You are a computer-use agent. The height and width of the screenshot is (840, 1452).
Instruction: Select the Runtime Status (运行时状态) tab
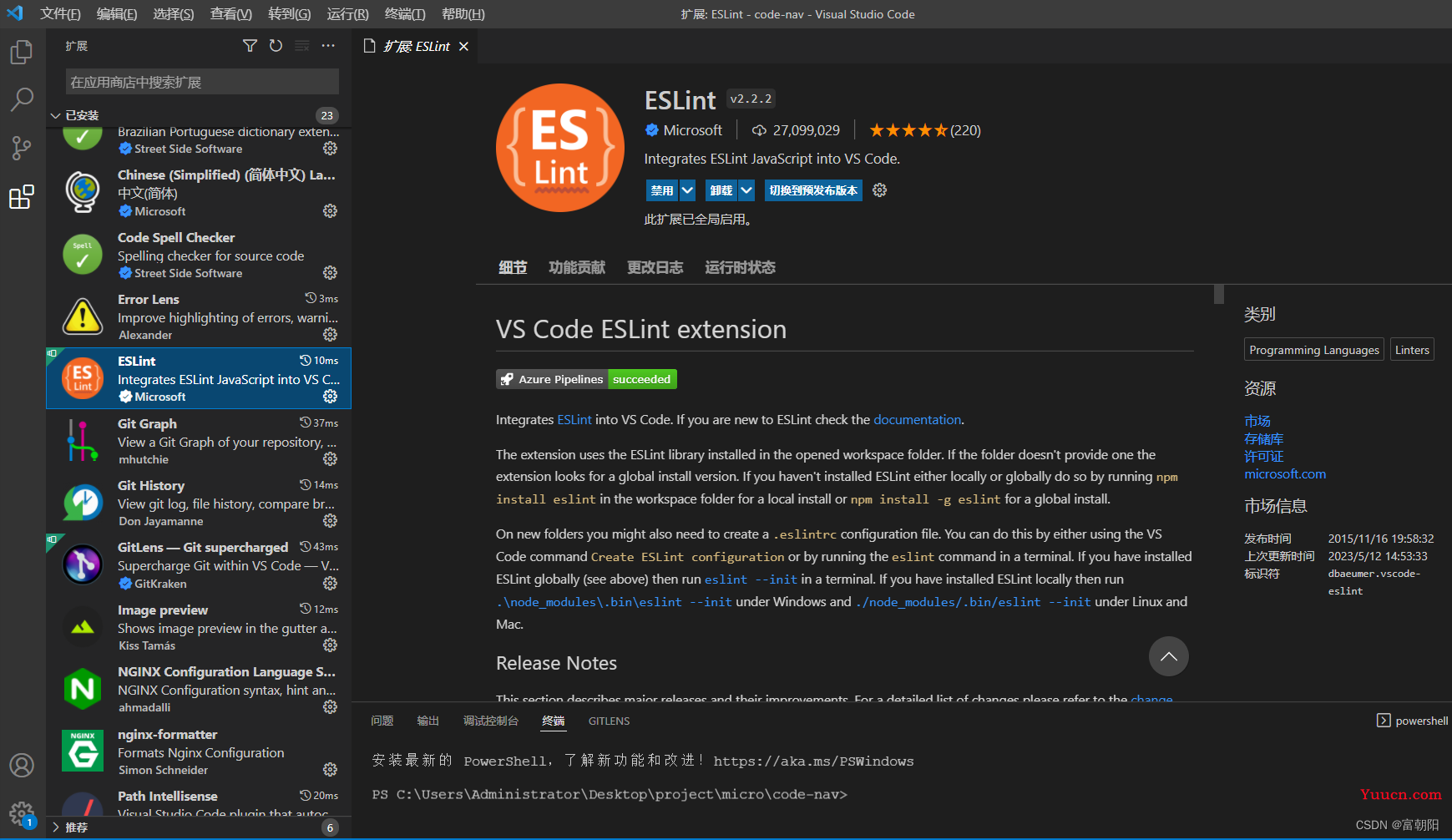[x=740, y=267]
